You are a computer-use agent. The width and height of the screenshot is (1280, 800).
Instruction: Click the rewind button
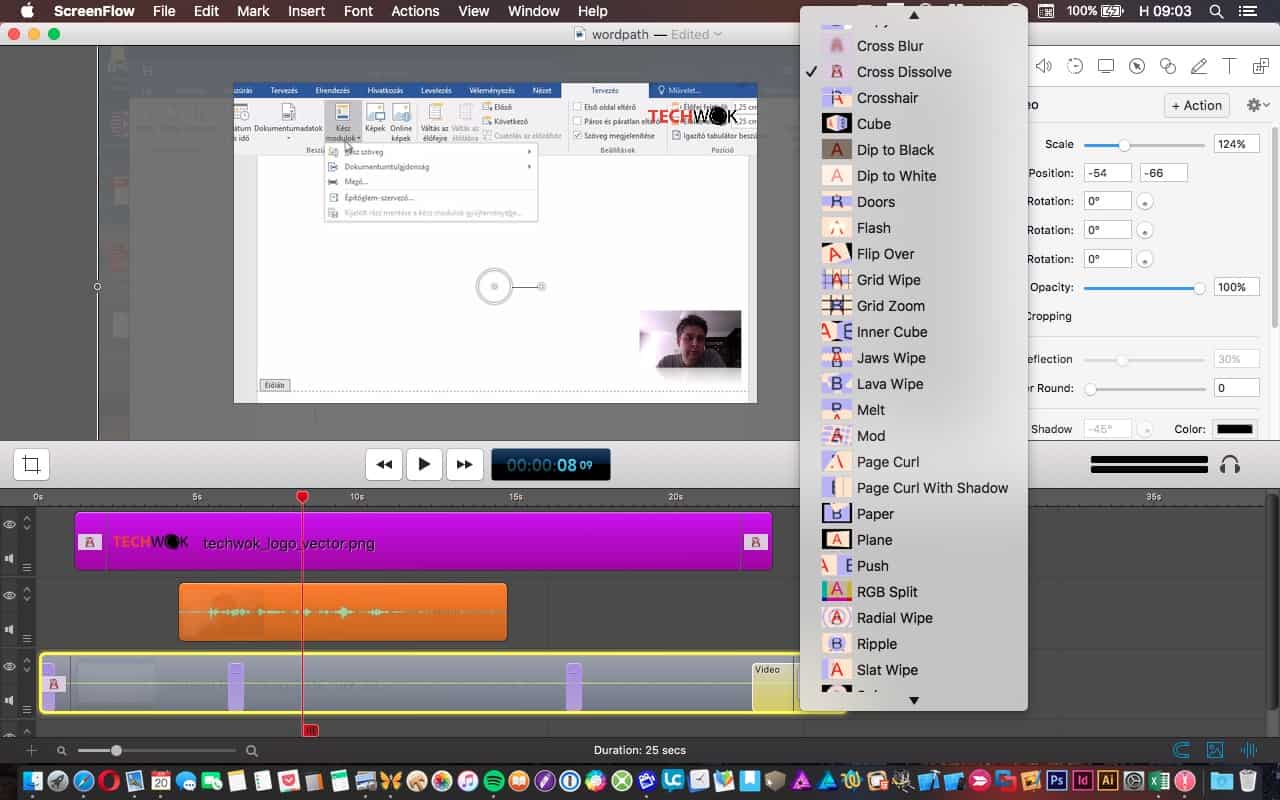384,464
